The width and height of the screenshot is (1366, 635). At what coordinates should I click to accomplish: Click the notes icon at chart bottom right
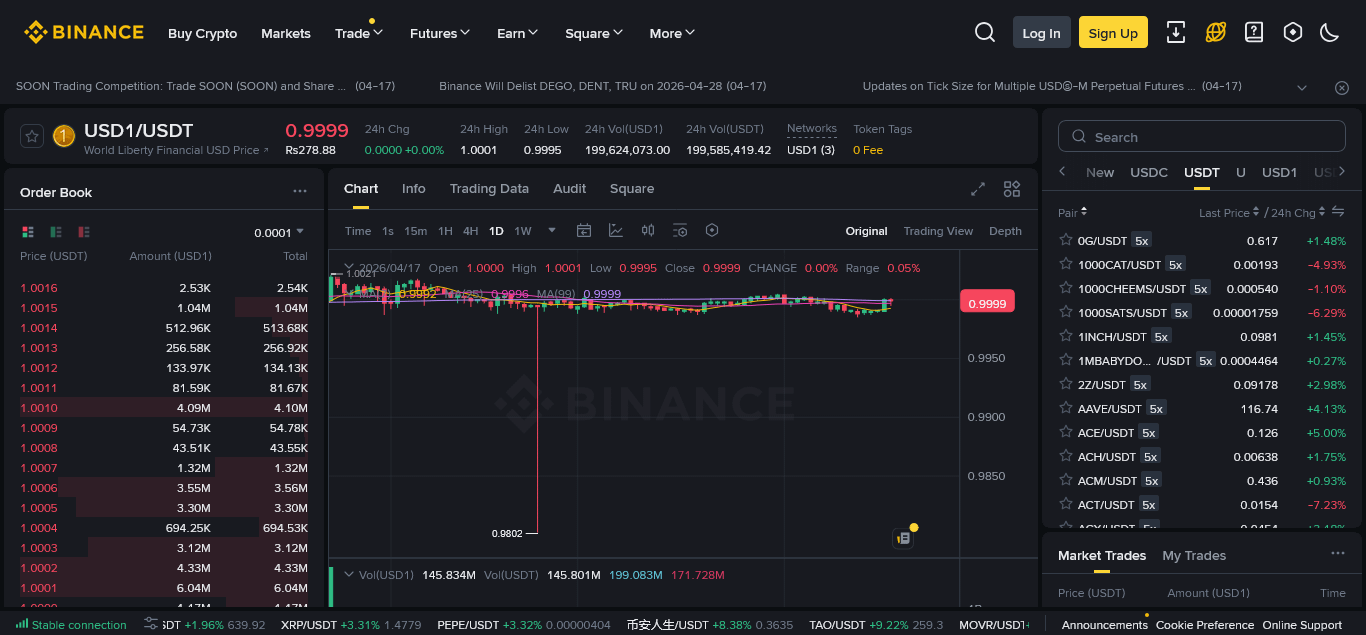903,538
